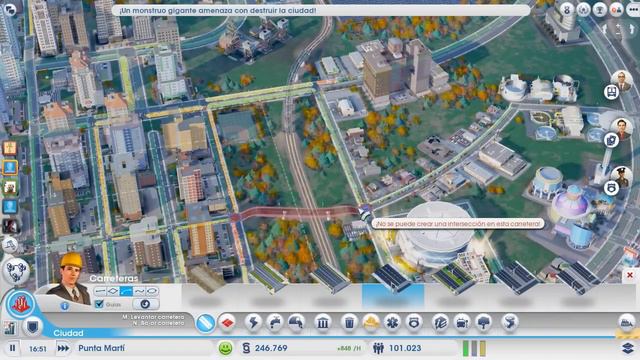
Task: Select the freeform curvy road mode
Action: [139, 291]
